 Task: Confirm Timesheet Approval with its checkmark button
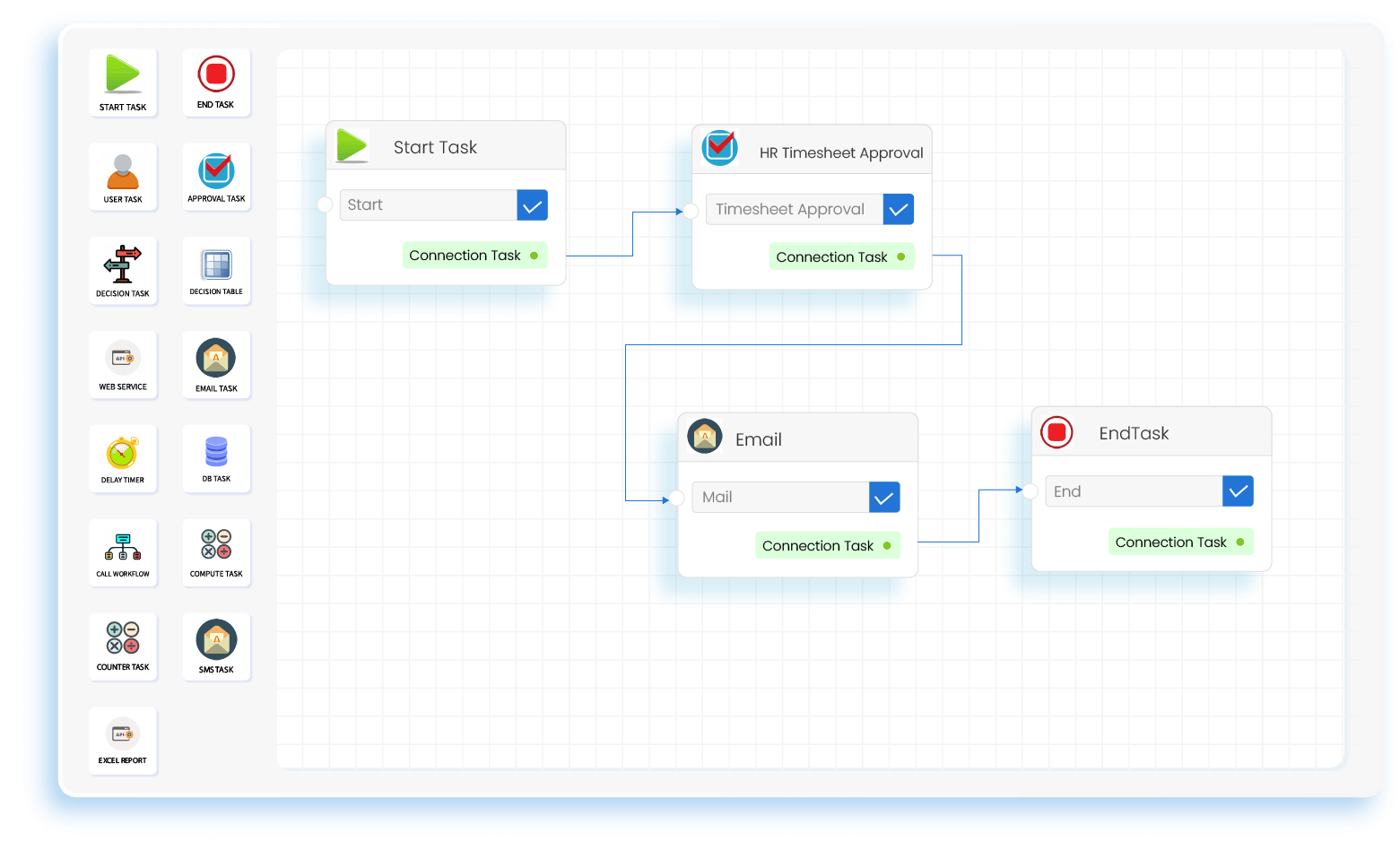point(899,209)
